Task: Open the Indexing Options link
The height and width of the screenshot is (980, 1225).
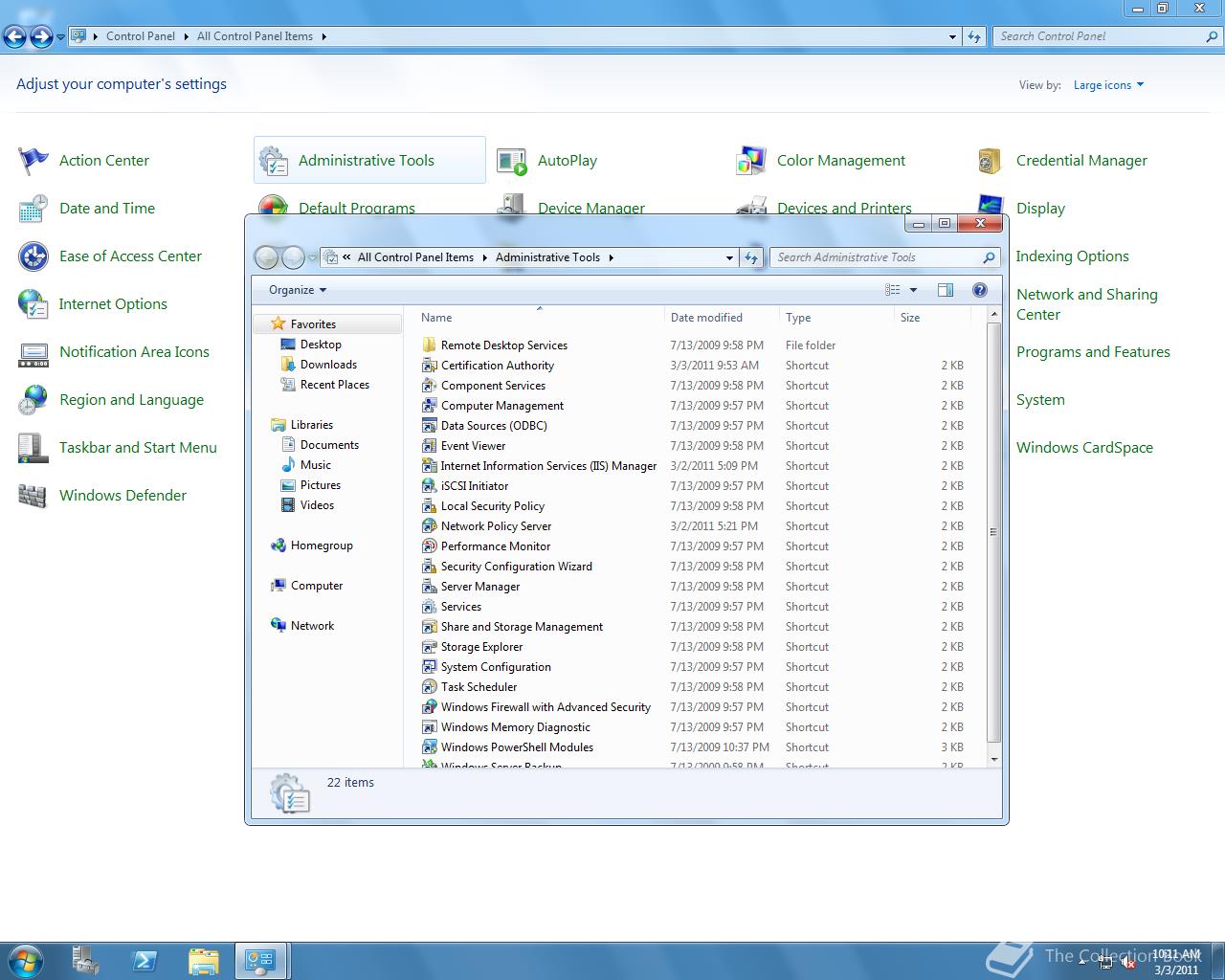Action: tap(1072, 256)
